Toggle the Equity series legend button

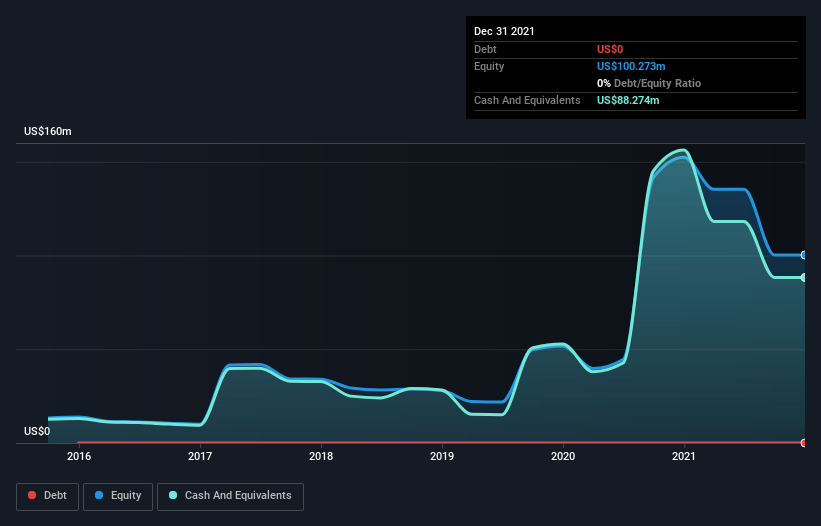pyautogui.click(x=118, y=496)
